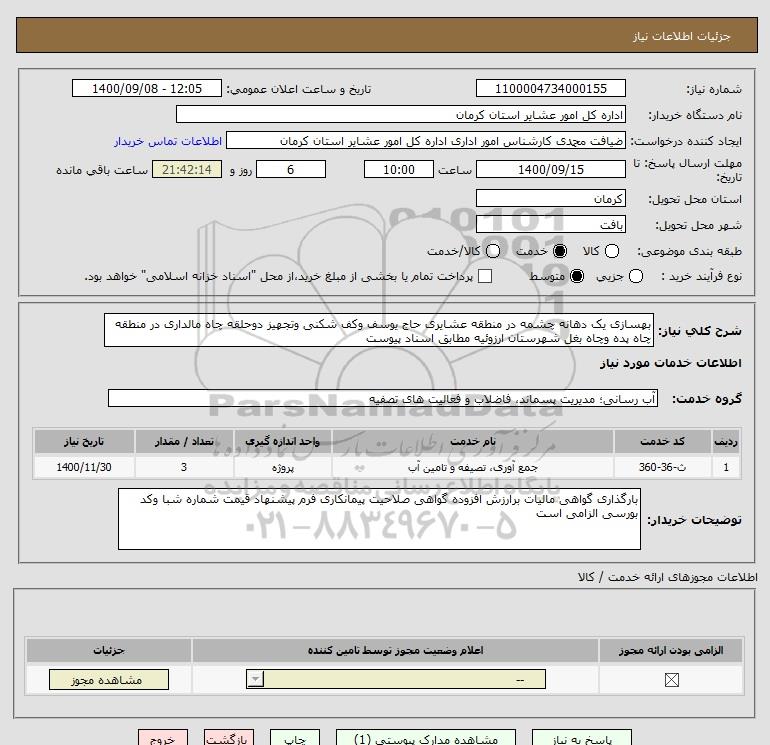Click the جزئیات اطلاعات نیاز page title
This screenshot has width=770, height=745.
[682, 36]
